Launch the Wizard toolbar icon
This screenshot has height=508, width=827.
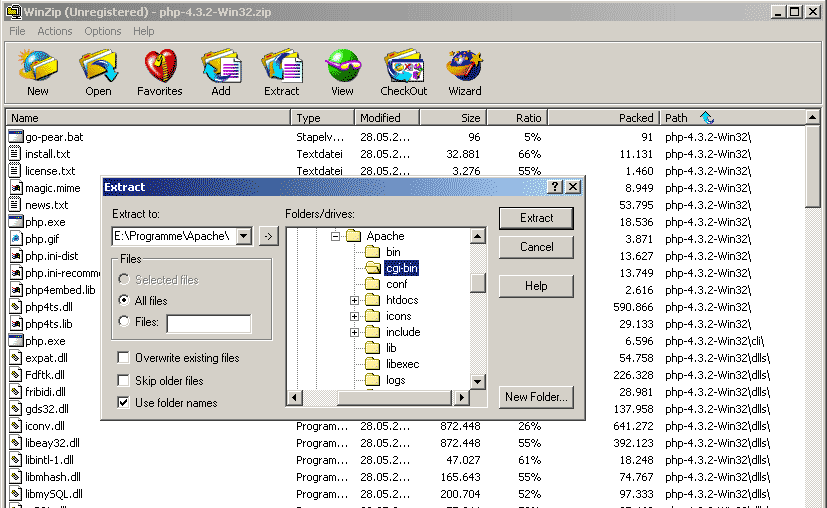[x=465, y=65]
